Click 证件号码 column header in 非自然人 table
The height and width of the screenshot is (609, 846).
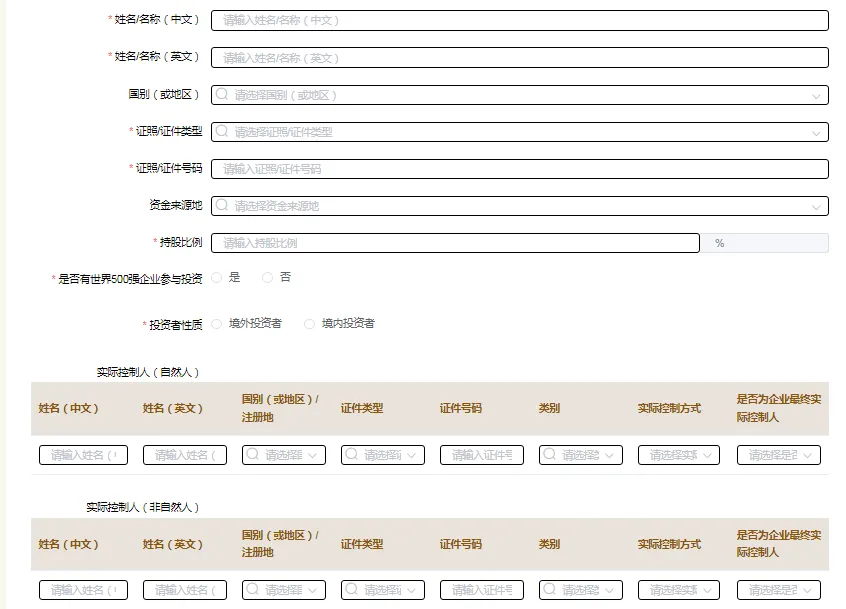[461, 544]
